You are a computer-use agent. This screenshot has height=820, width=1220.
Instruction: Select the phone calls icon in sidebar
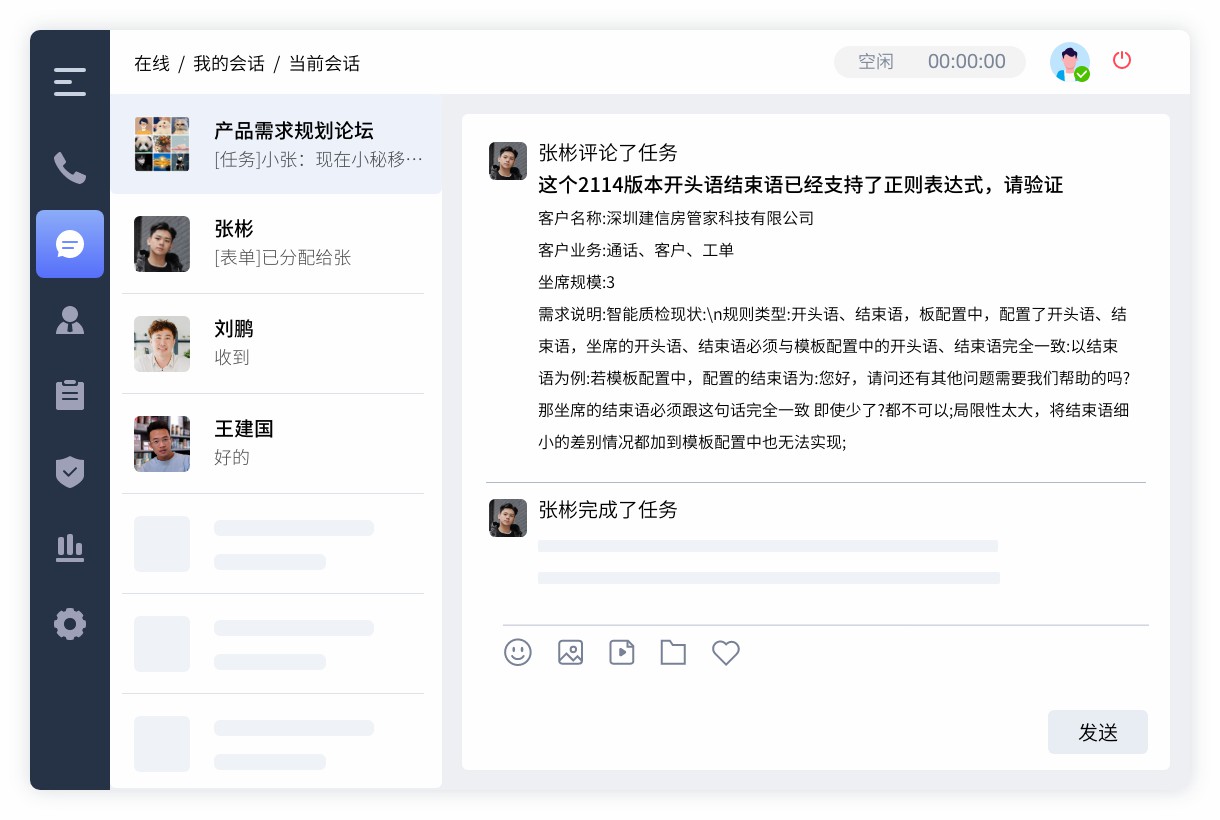click(70, 168)
